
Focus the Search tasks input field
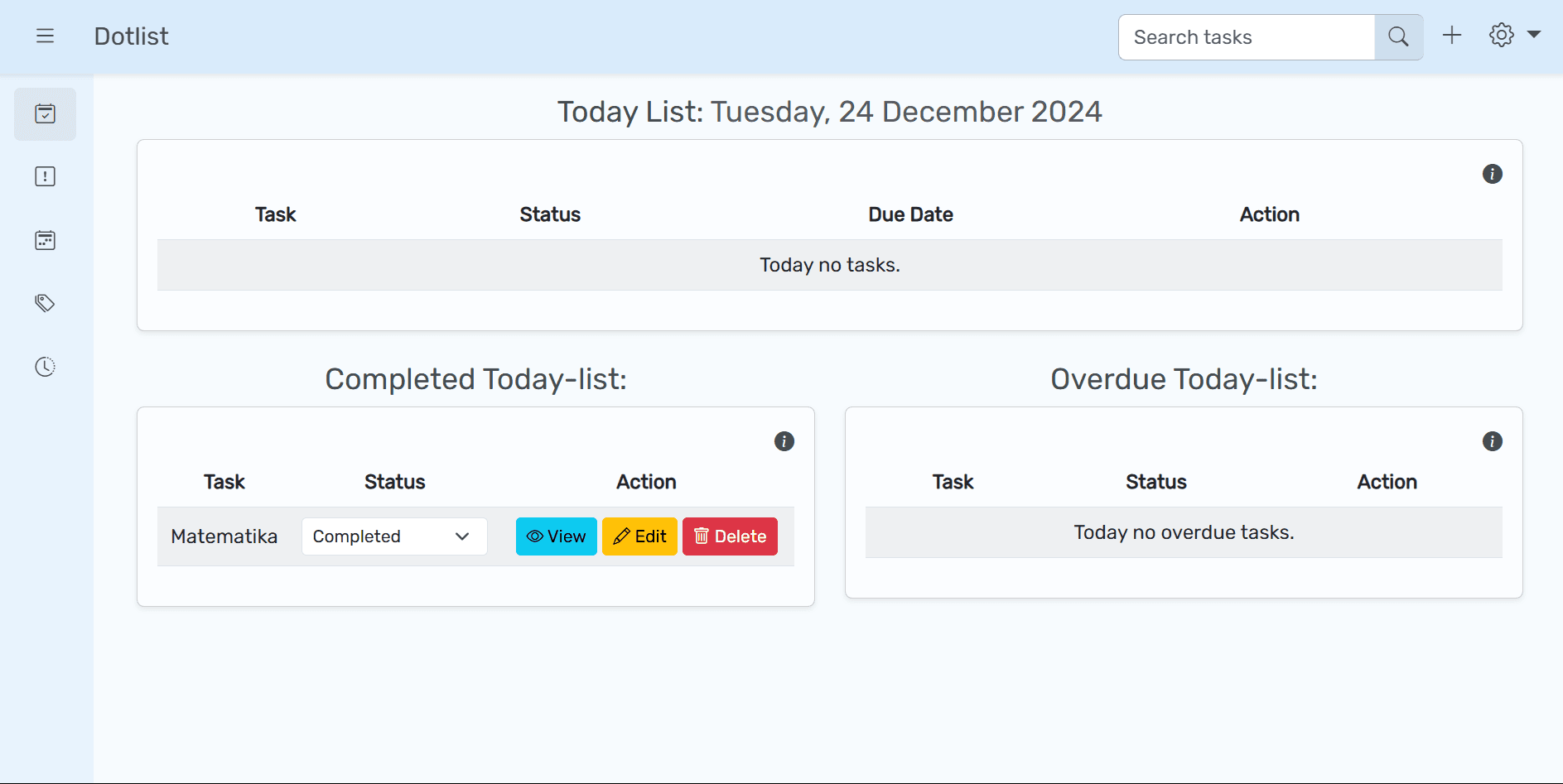(1246, 37)
